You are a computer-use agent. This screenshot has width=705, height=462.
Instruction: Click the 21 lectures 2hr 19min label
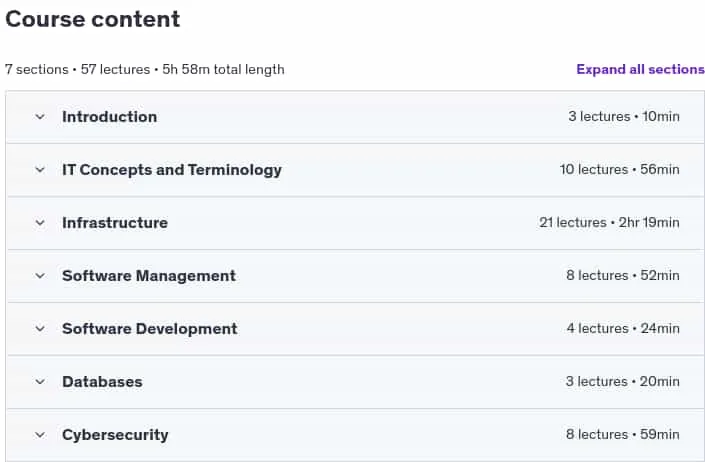[x=609, y=222]
